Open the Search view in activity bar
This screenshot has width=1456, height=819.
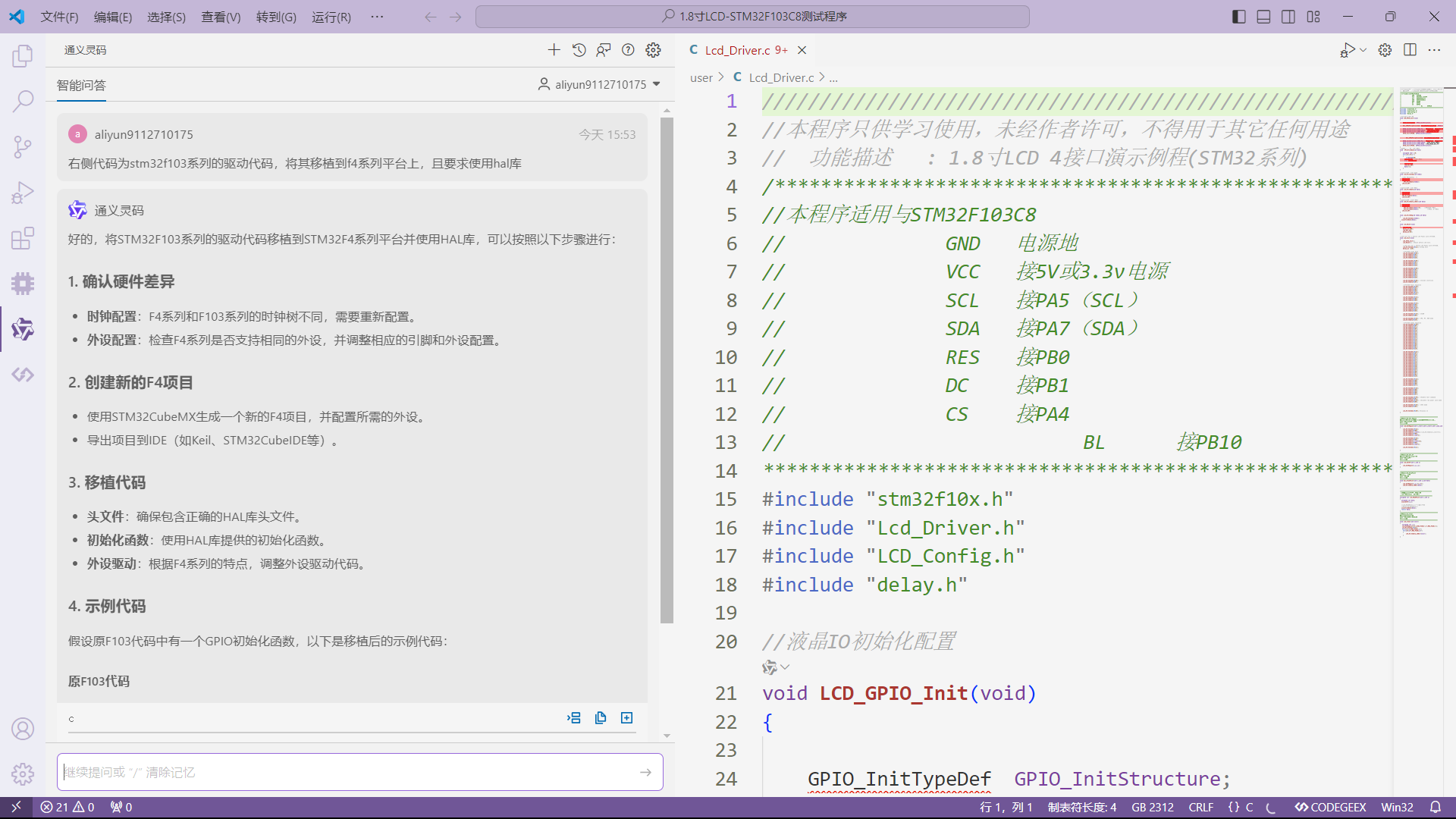23,101
